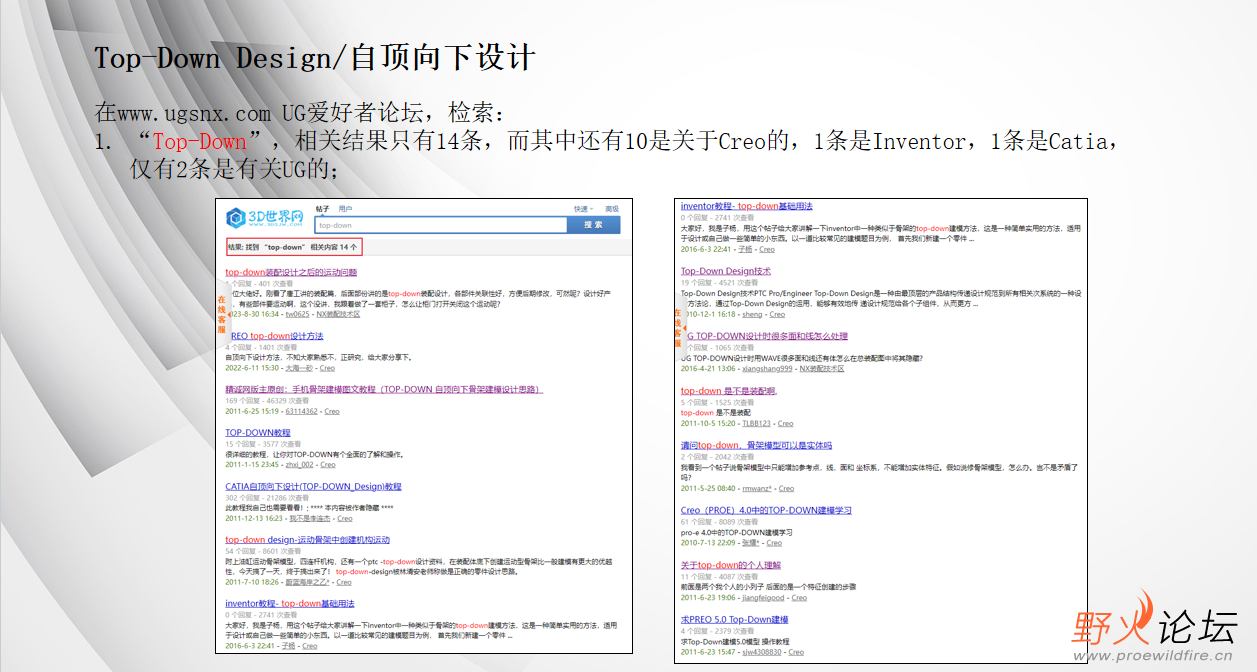Click the date text 2022-6-11 15:30

pyautogui.click(x=252, y=368)
